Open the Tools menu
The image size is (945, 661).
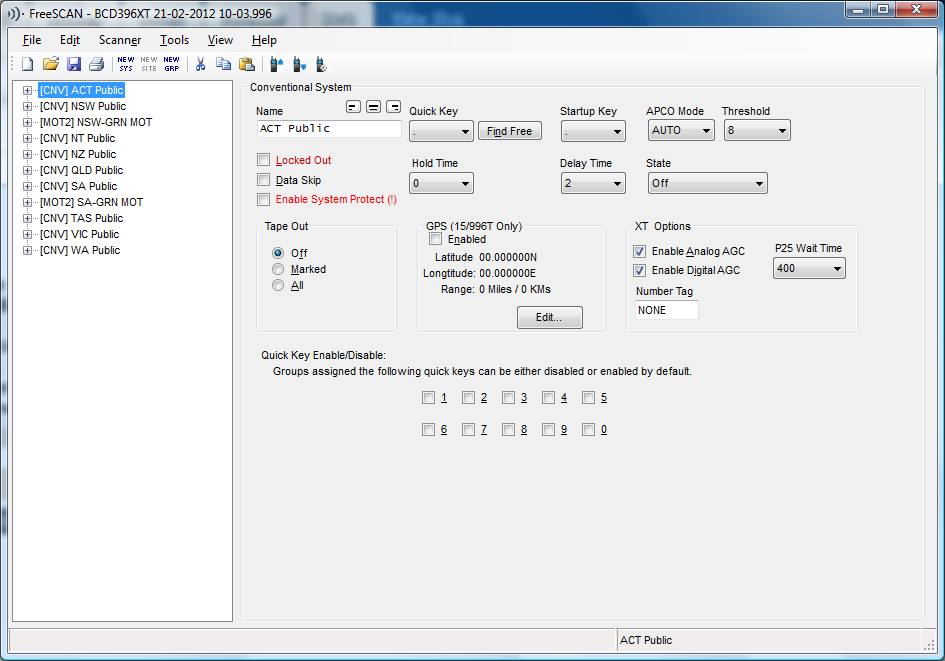click(174, 40)
